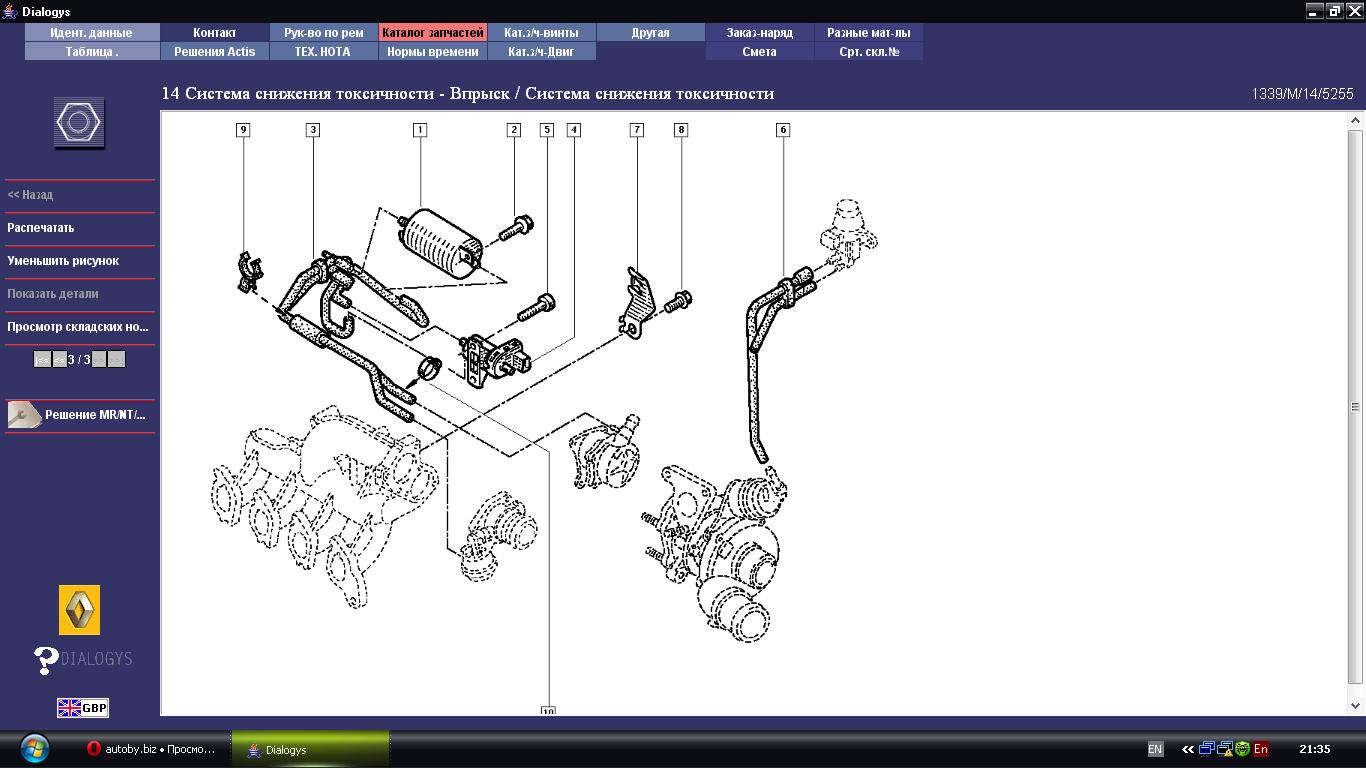Click the last-page button in the pager
The image size is (1366, 768).
(x=117, y=360)
